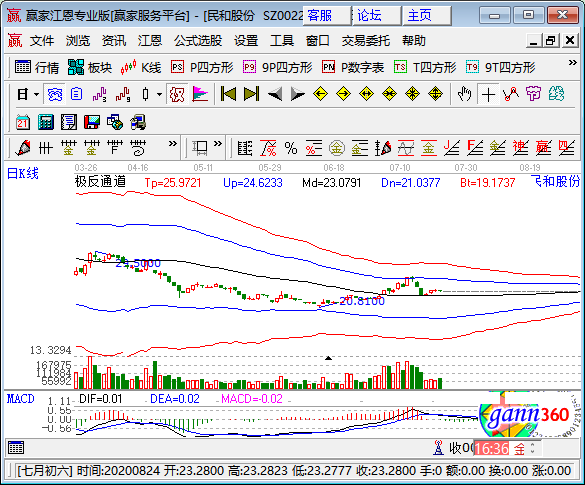Open the 9T四方形 tool
Screen dimensions: 585x485
(500, 68)
